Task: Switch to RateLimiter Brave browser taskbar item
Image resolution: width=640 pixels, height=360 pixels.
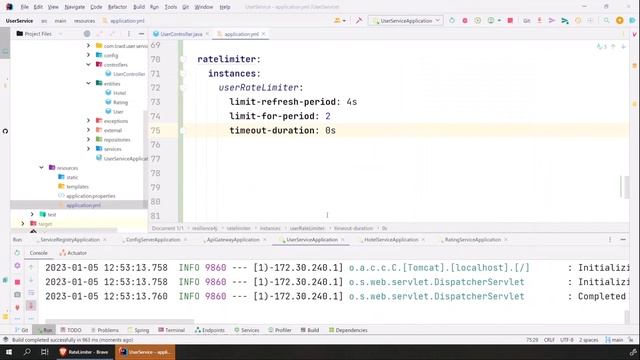Action: 84,352
